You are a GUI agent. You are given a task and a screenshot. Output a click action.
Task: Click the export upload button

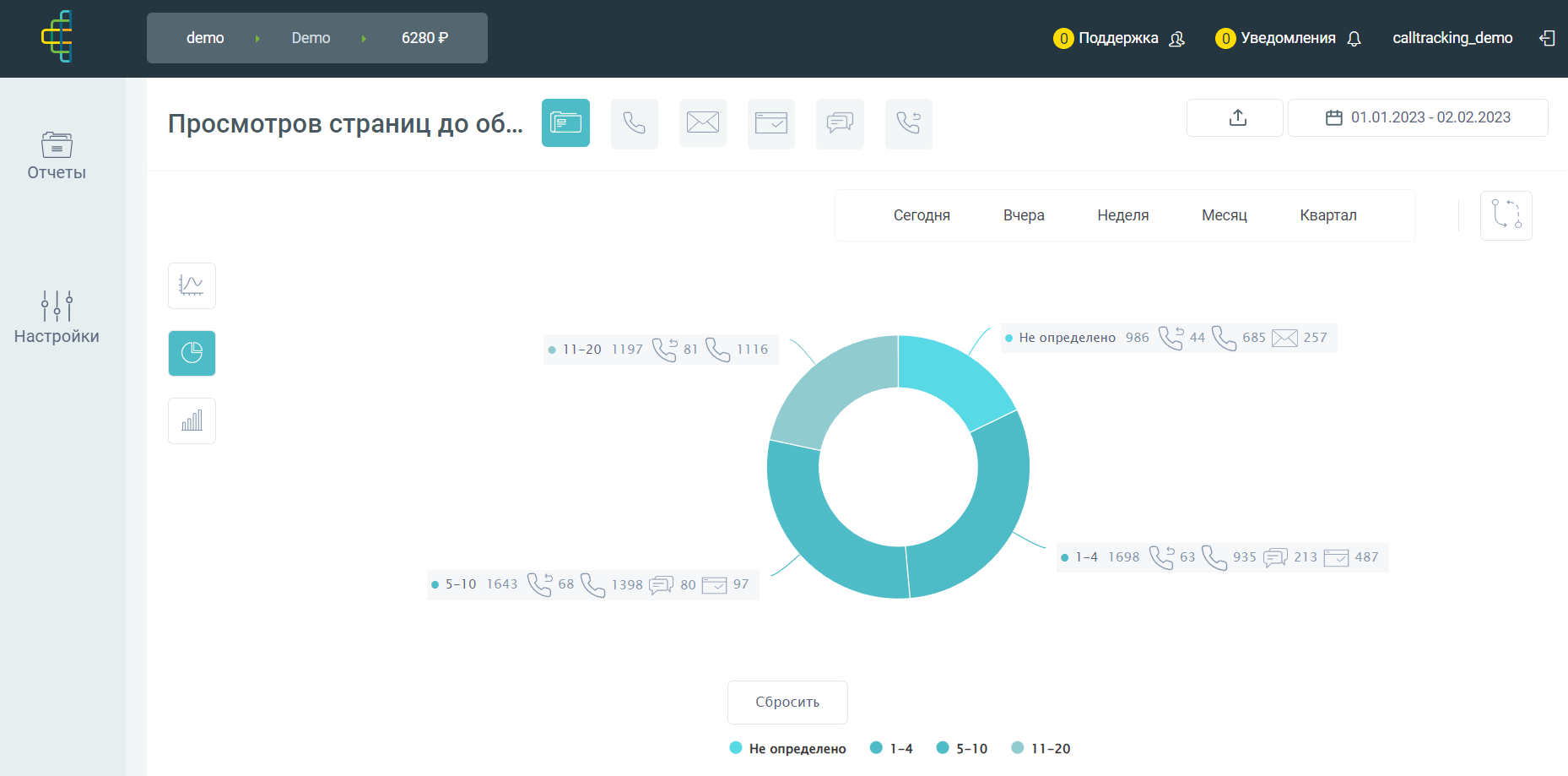coord(1235,117)
